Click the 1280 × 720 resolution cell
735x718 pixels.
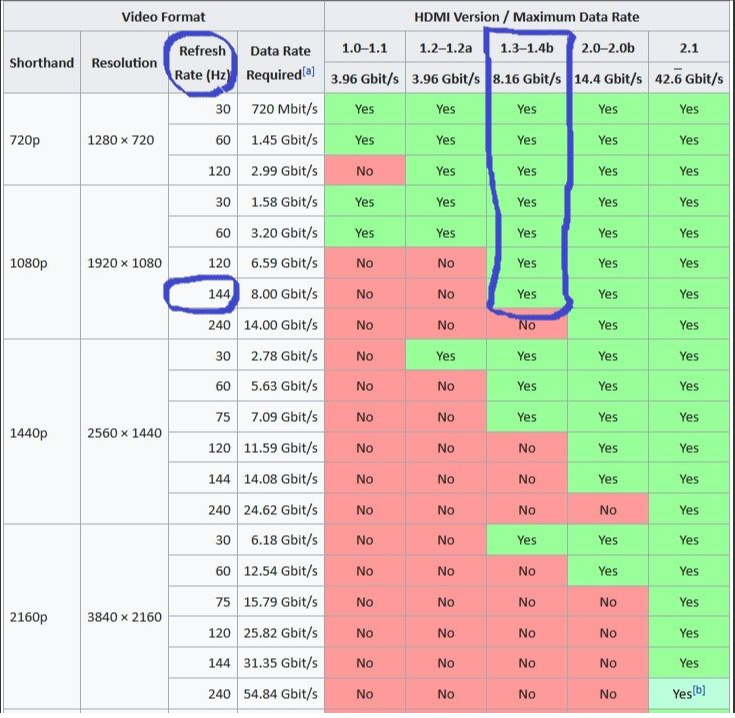(x=124, y=140)
